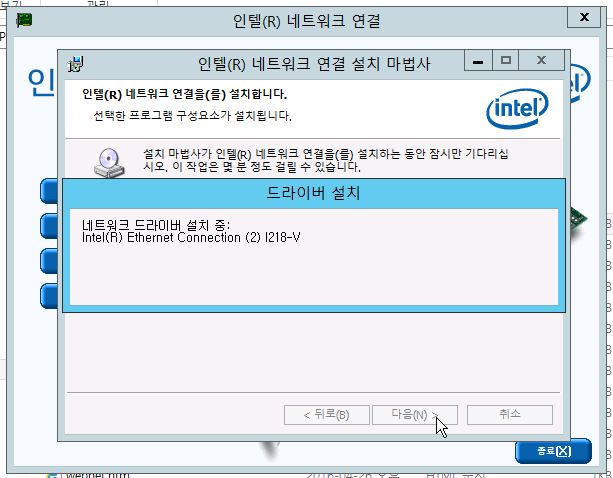Click the text 선택한 프로그램 구성요소가 설치됩니다
613x478 pixels.
(192, 116)
